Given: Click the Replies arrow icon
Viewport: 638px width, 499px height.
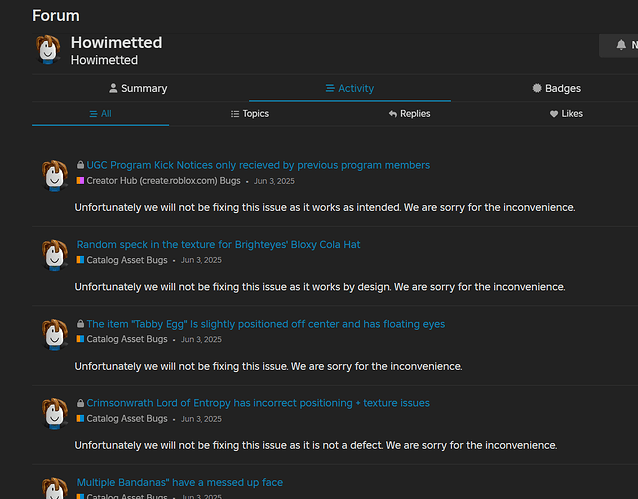Looking at the screenshot, I should 393,114.
